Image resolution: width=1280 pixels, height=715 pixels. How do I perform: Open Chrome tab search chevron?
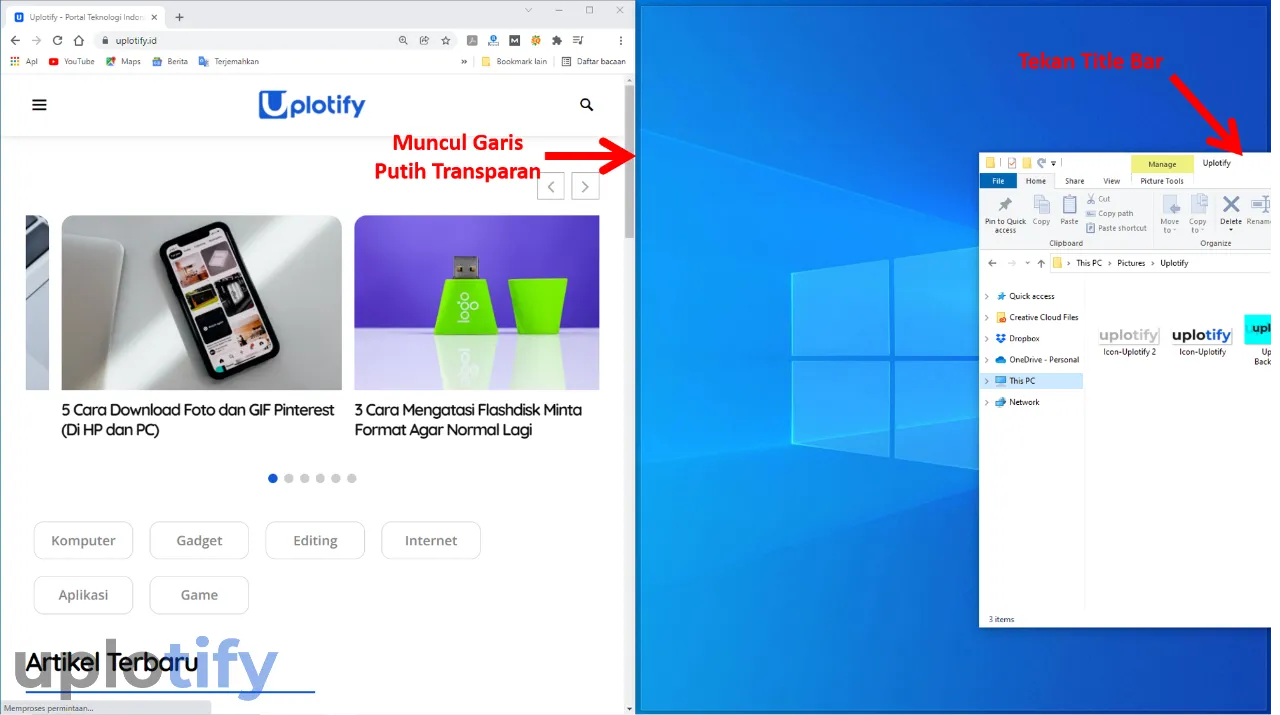click(530, 9)
